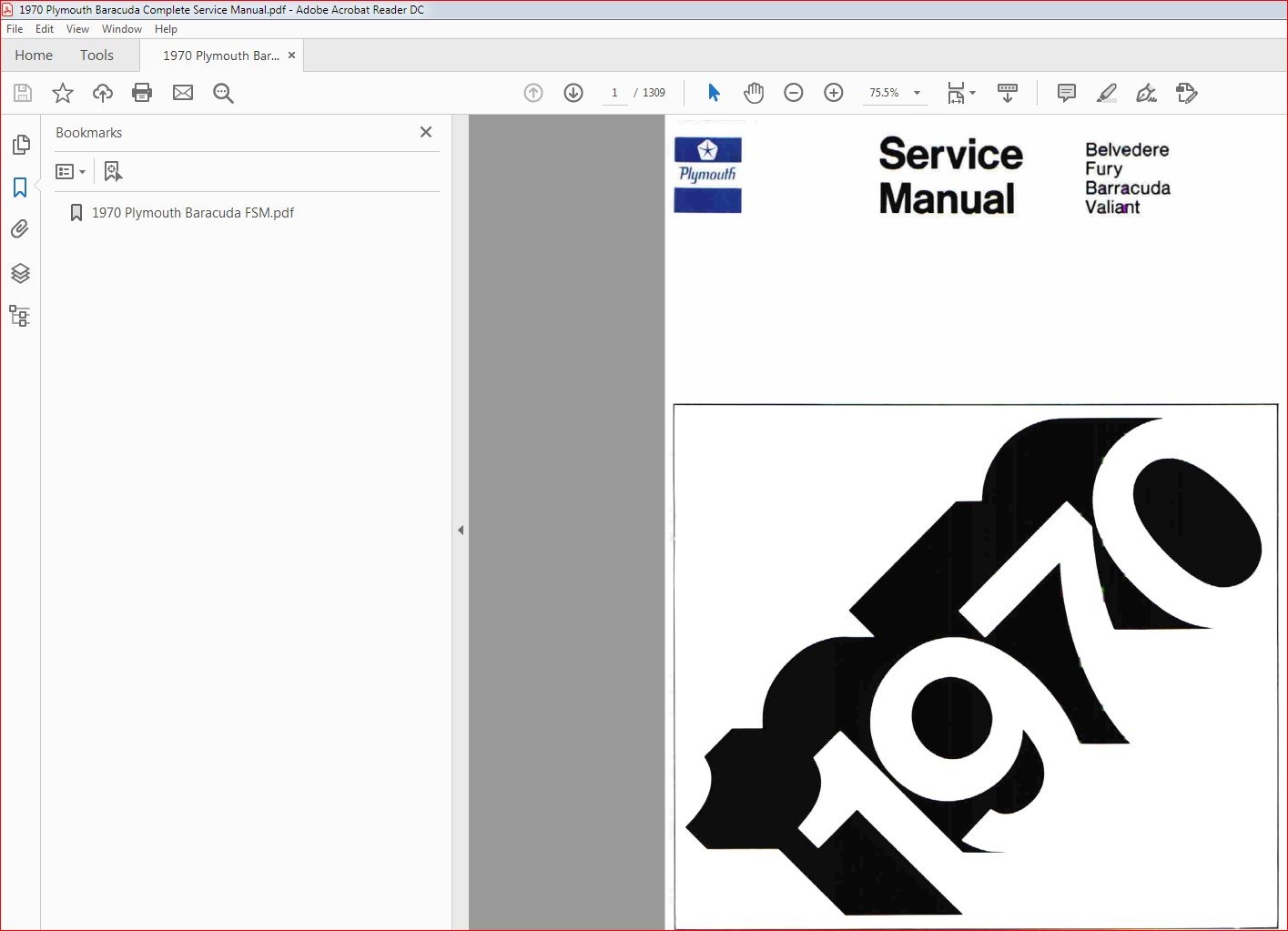Activate the Hand pan tool
The image size is (1288, 931).
click(x=754, y=93)
